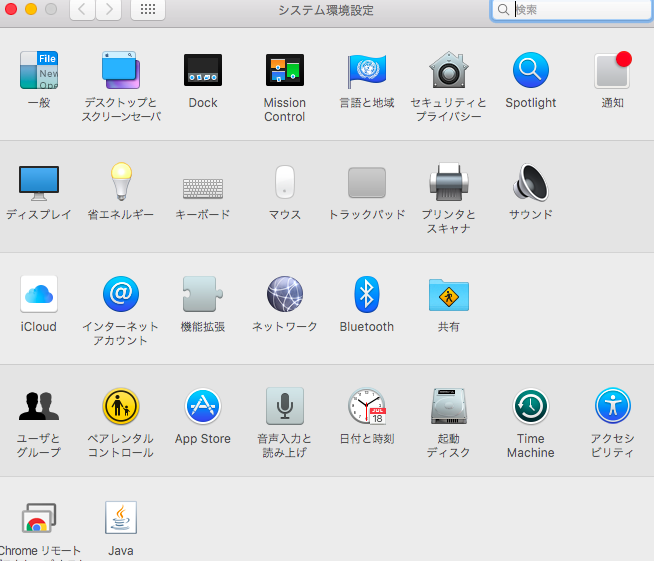Open アクセシビリティ (Accessibility) pane
Viewport: 654px width, 561px height.
pyautogui.click(x=612, y=406)
